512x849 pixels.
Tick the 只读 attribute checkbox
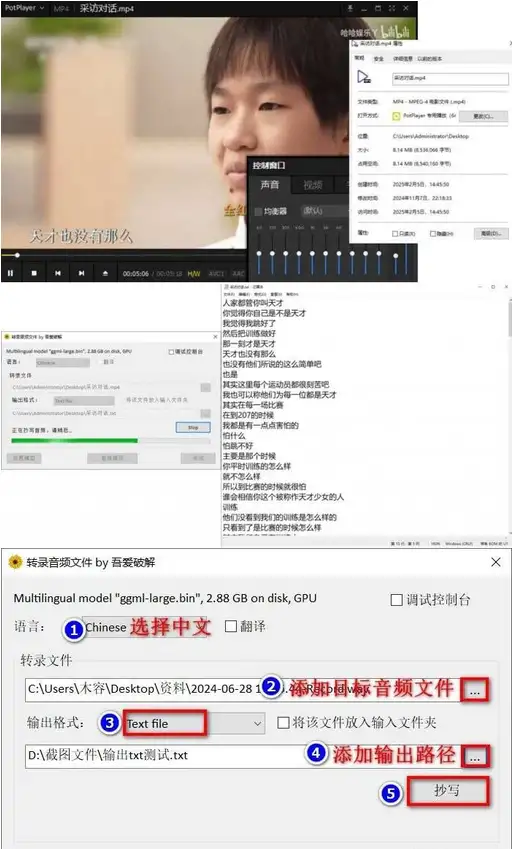tap(396, 234)
